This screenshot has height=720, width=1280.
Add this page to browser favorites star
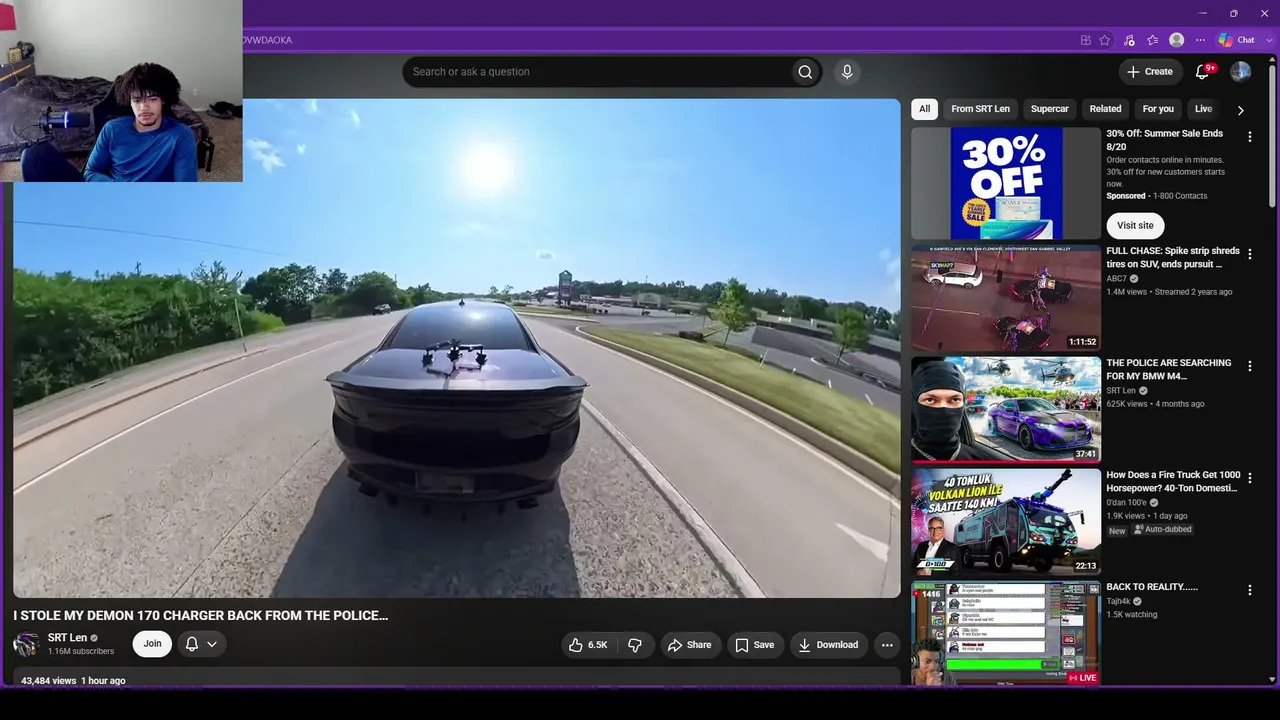[1105, 40]
